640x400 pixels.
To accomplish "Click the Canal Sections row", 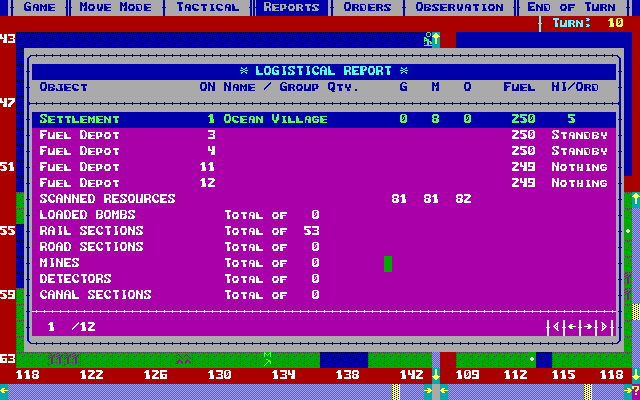I will 324,294.
